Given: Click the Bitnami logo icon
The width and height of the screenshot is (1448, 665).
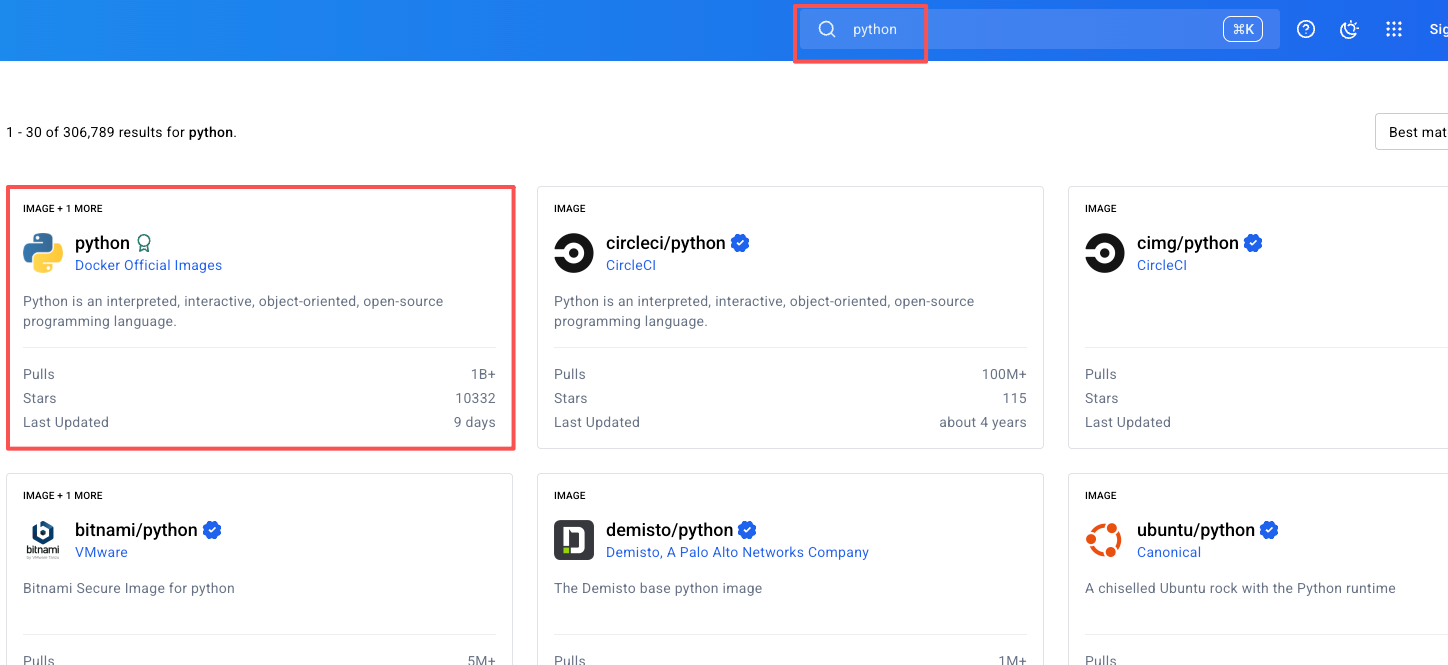Looking at the screenshot, I should click(43, 540).
